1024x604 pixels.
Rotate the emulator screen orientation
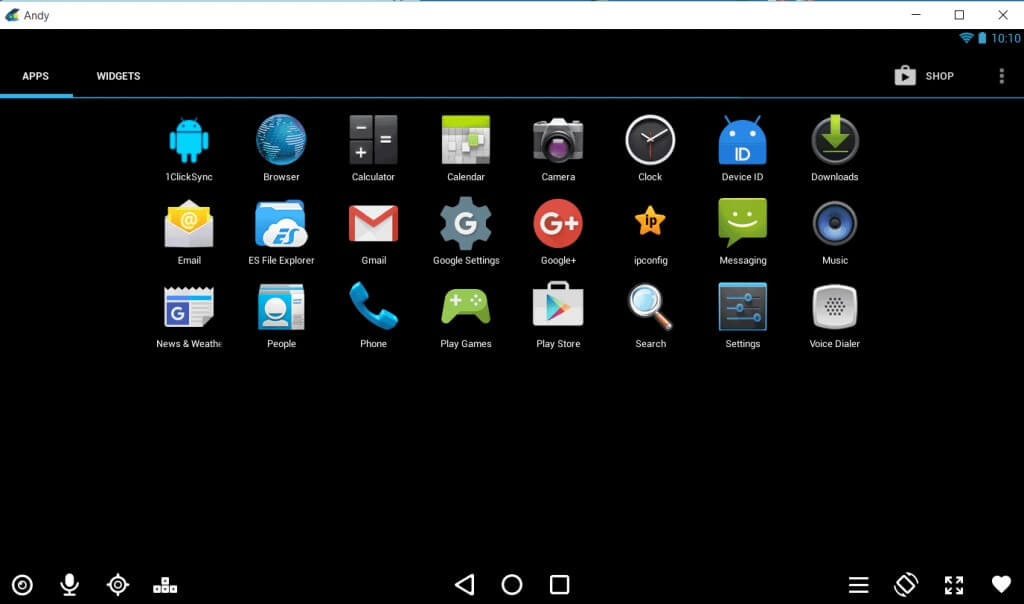906,585
